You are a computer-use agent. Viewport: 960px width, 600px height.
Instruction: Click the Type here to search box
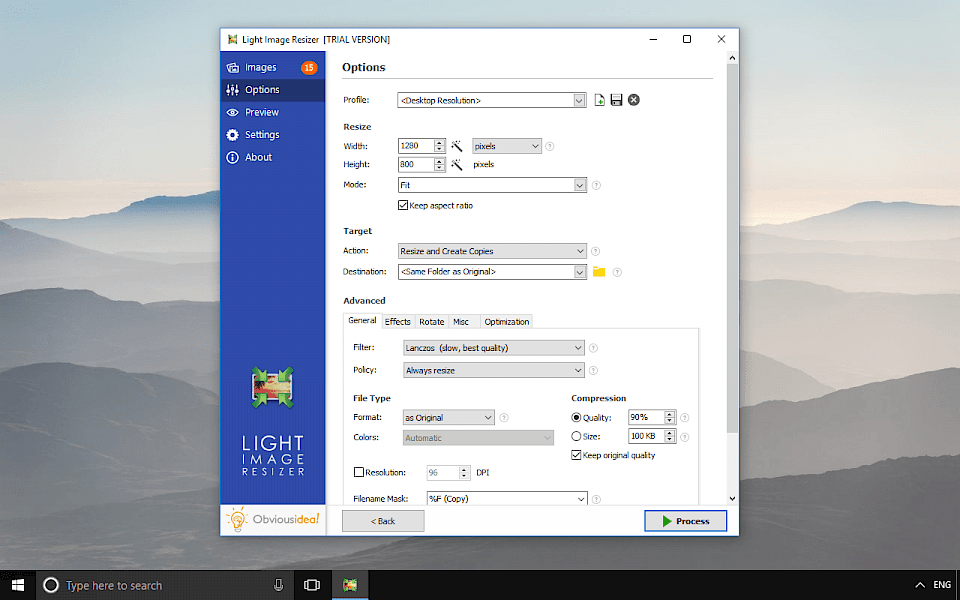coord(167,585)
